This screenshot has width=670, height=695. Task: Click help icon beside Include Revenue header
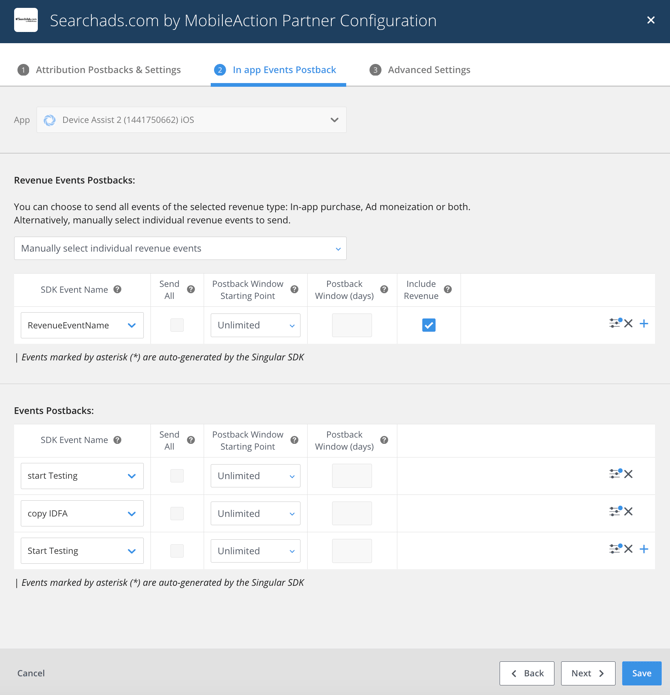coord(448,290)
